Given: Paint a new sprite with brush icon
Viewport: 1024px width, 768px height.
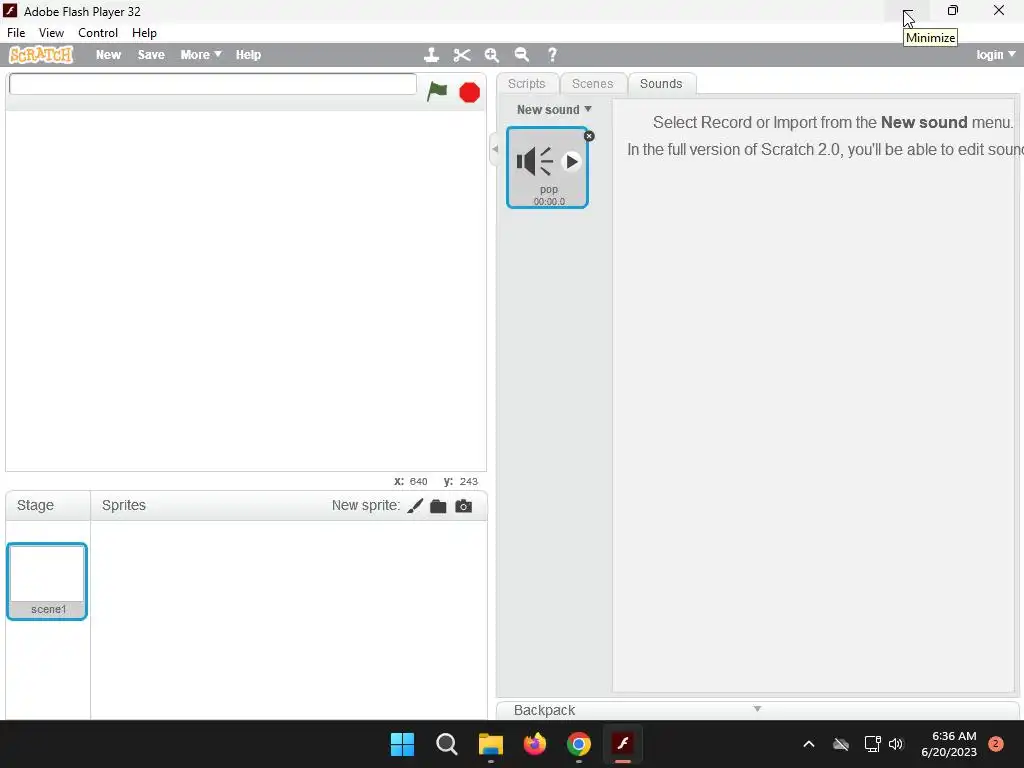Looking at the screenshot, I should pos(415,505).
